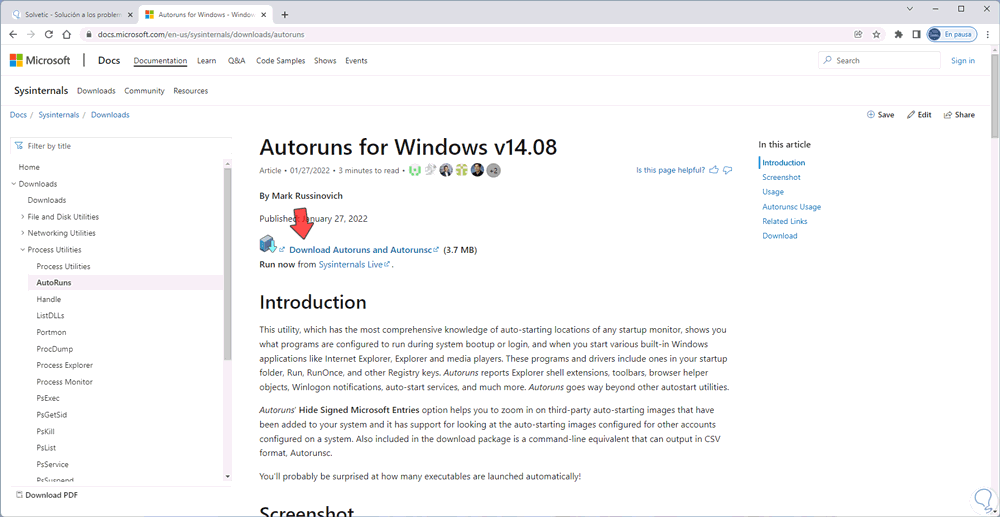
Task: Open Learn in top navigation
Action: click(x=207, y=61)
